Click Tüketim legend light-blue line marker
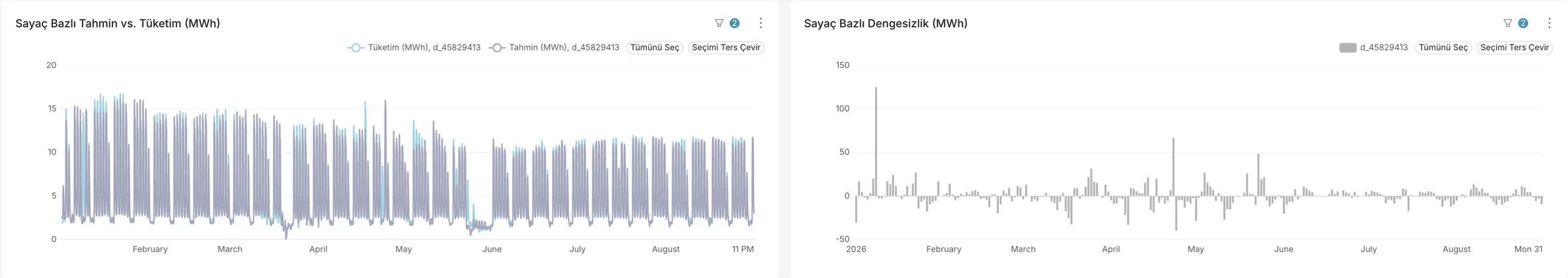This screenshot has width=1568, height=278. click(355, 48)
